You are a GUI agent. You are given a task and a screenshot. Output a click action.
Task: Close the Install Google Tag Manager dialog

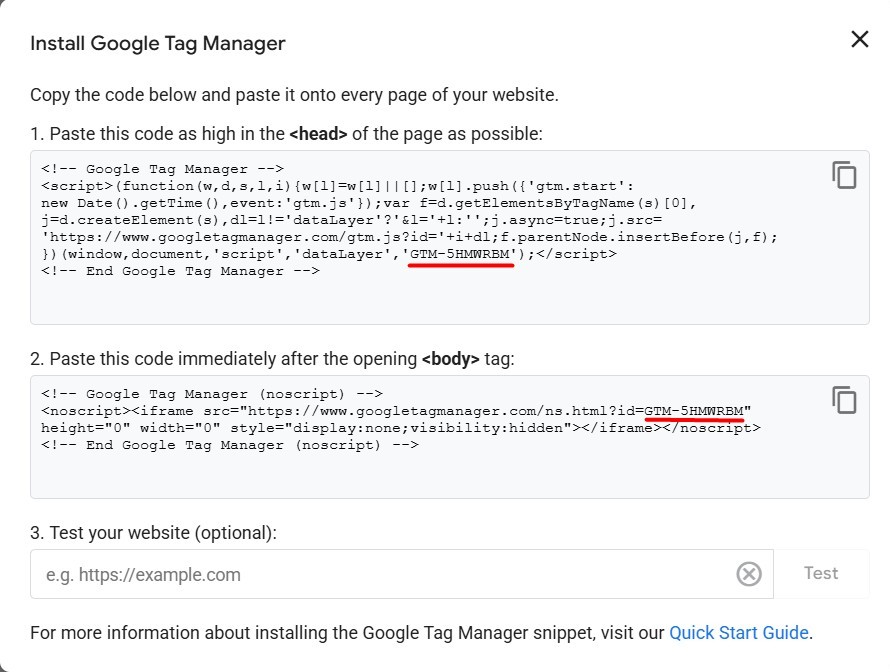pyautogui.click(x=860, y=39)
